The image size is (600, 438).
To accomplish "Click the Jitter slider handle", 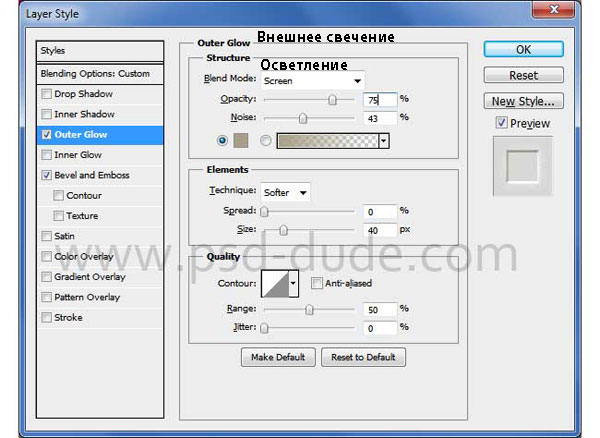I will 264,328.
